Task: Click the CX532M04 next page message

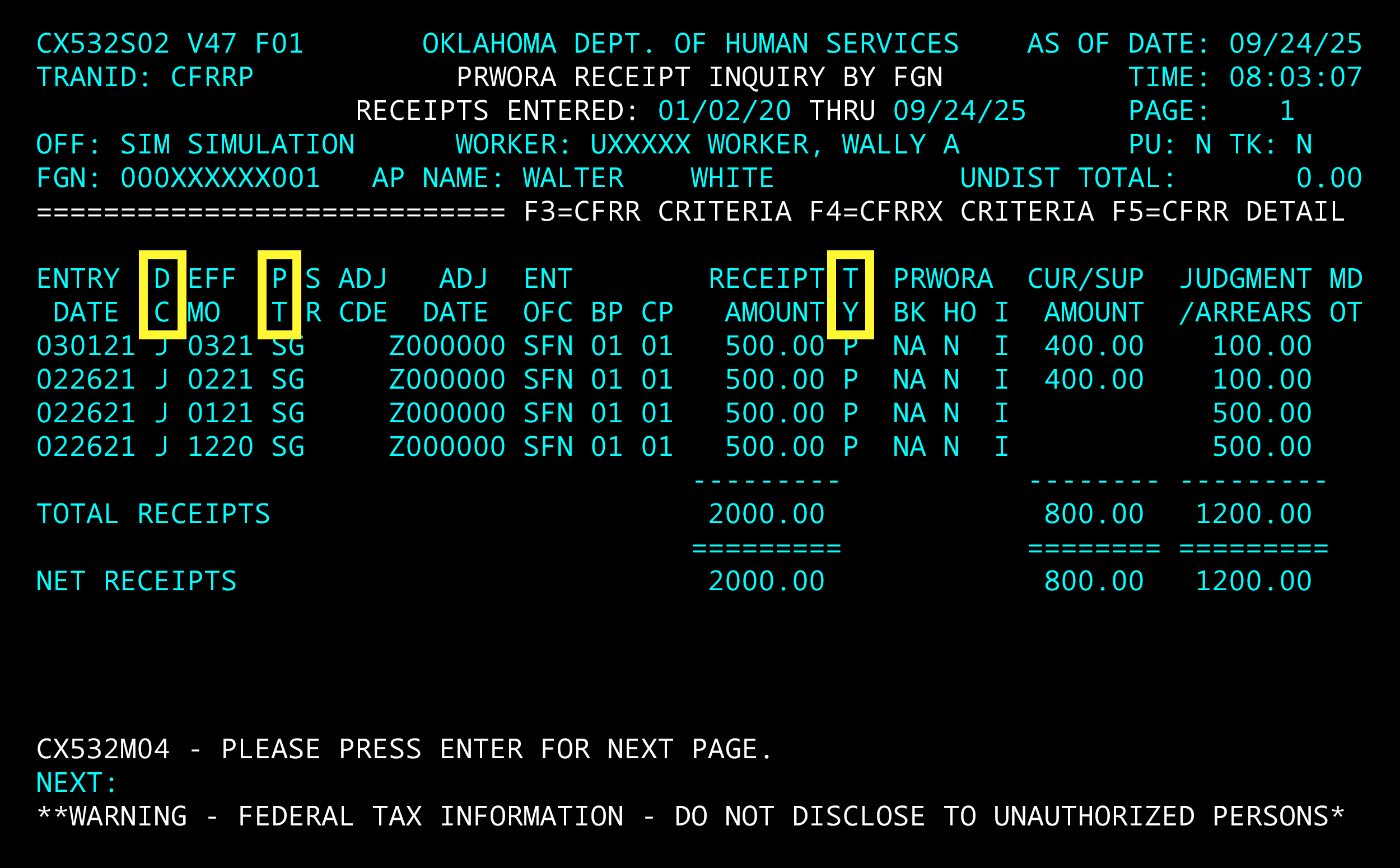Action: pos(405,750)
